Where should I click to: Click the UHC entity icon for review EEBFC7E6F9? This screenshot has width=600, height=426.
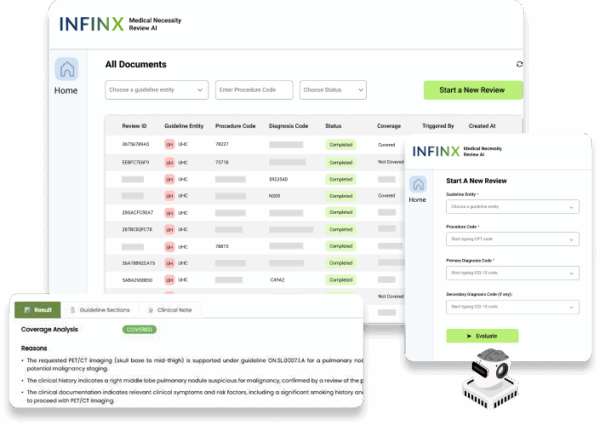(x=169, y=161)
